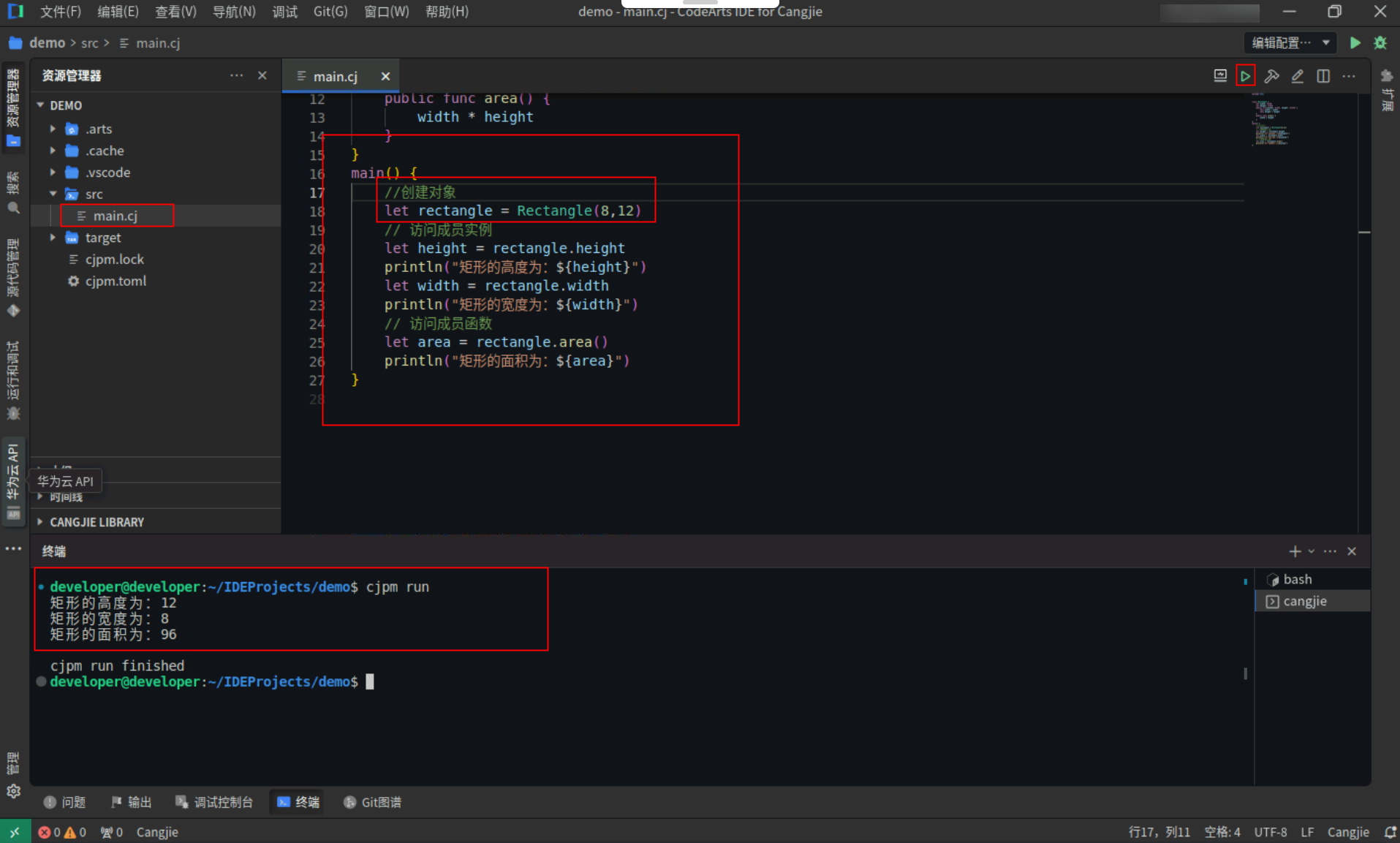Select the main.cj editor tab
This screenshot has height=843, width=1400.
tap(336, 76)
